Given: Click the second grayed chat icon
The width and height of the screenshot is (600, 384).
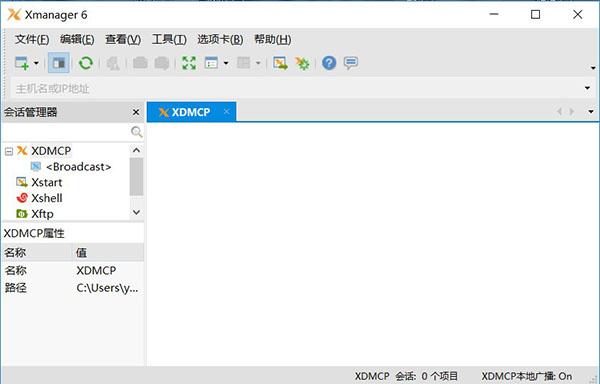Looking at the screenshot, I should [162, 63].
